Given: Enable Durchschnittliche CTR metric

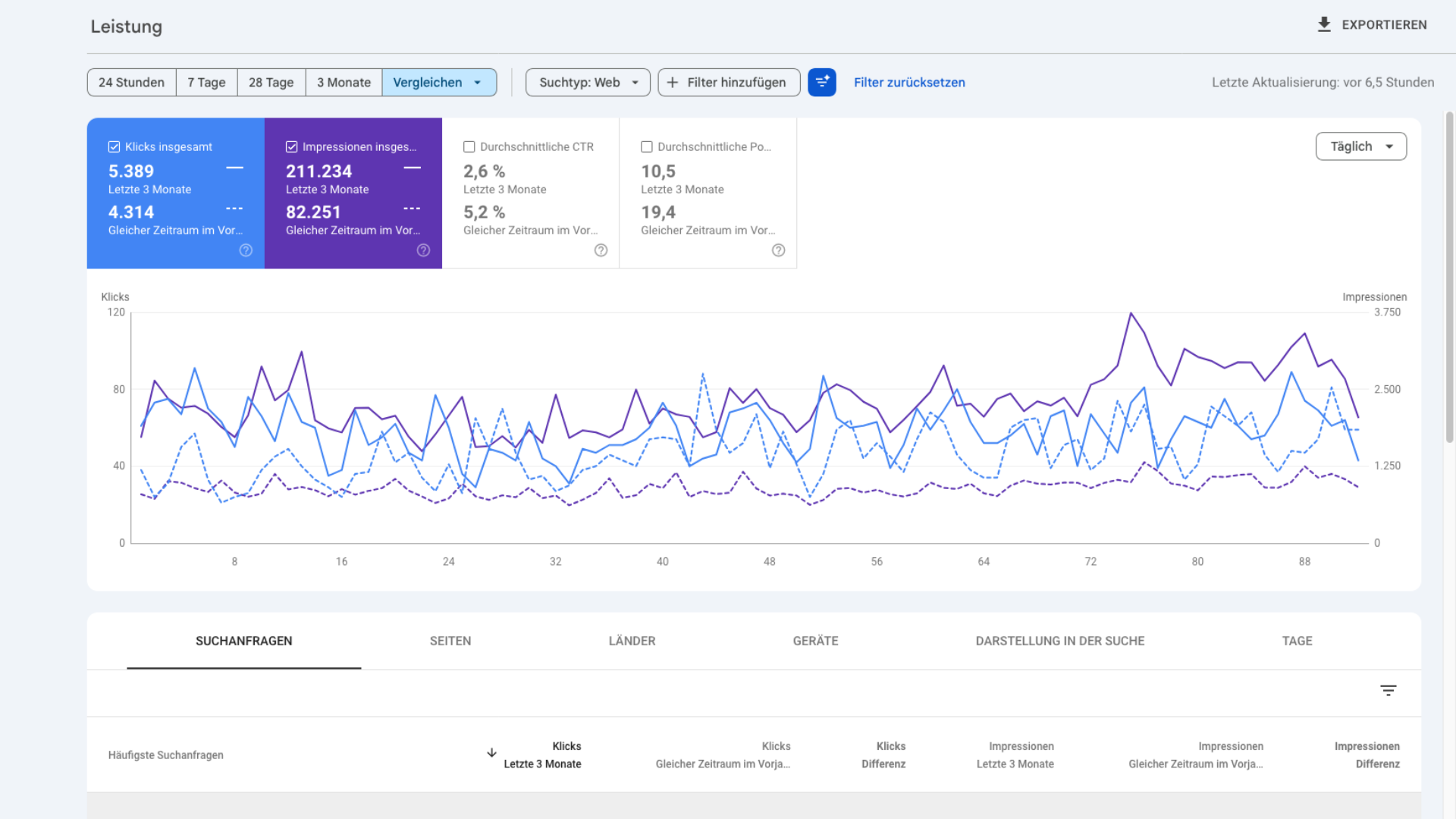Looking at the screenshot, I should (x=469, y=146).
